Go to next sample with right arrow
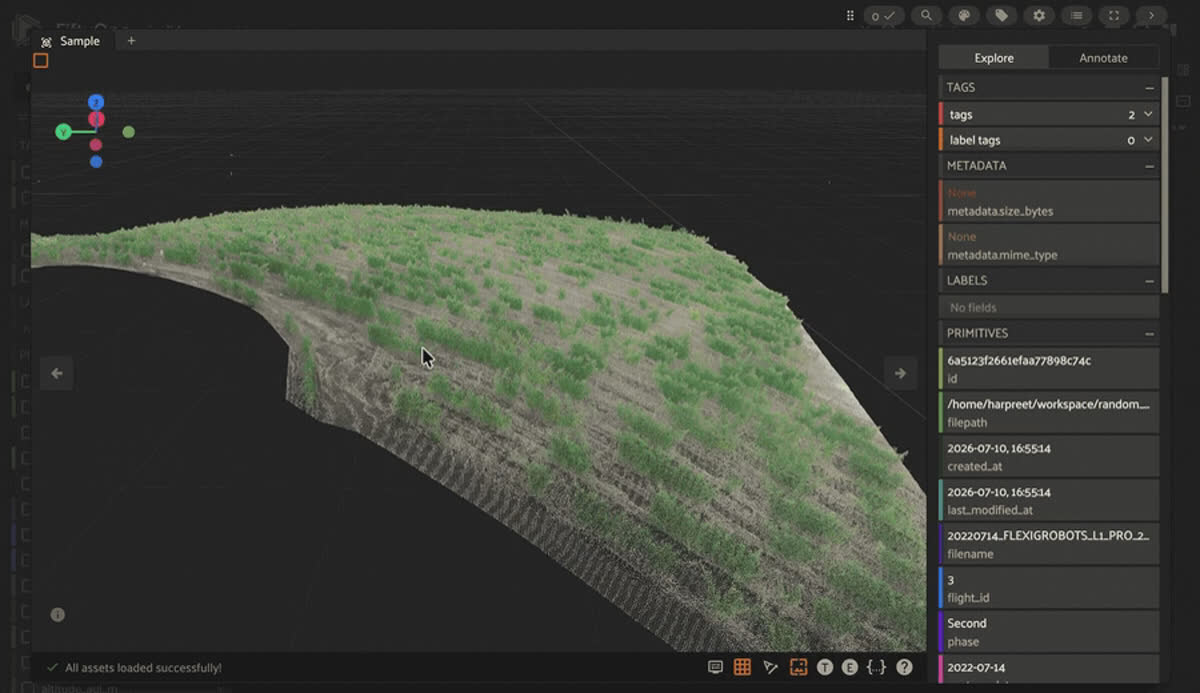The height and width of the screenshot is (693, 1200). 900,373
